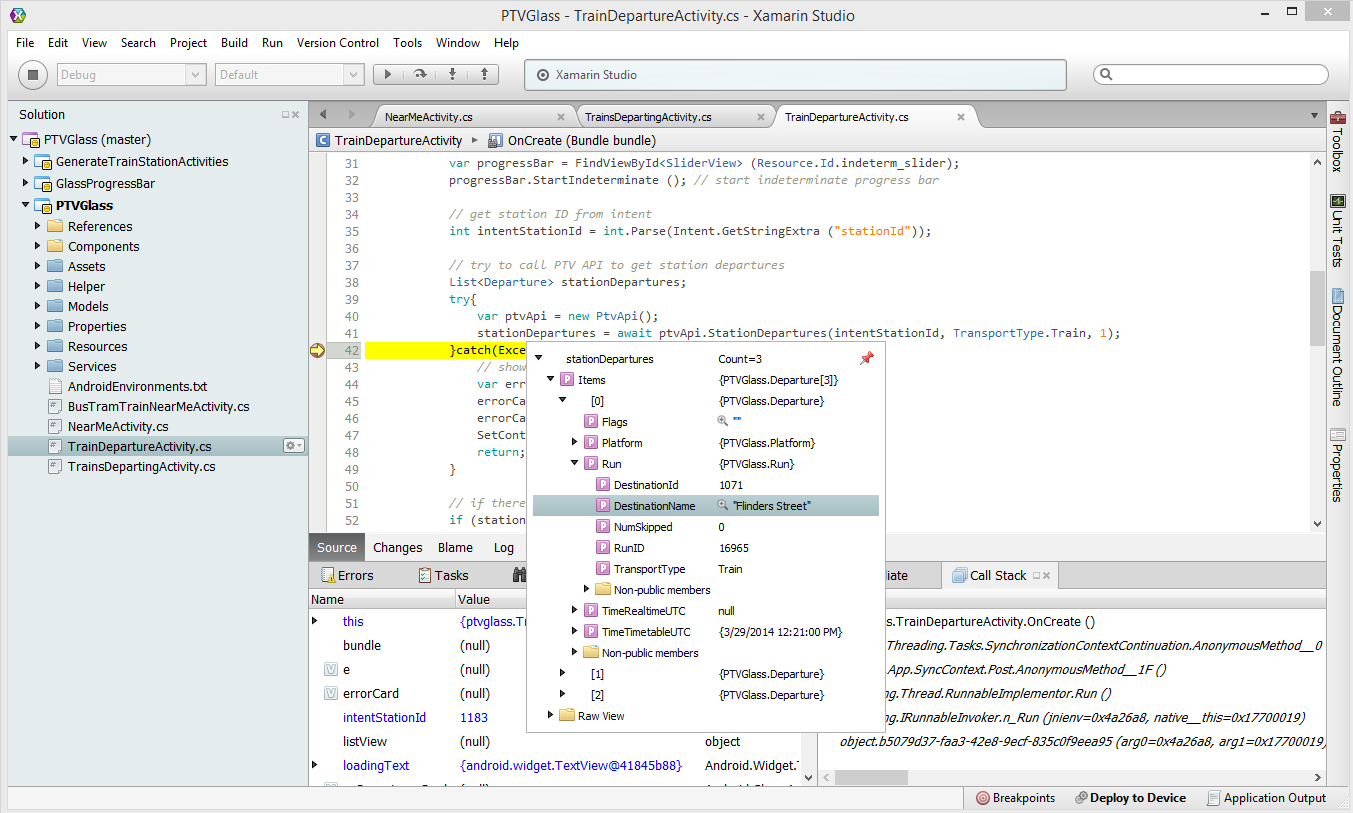Select TrainsDepartingActivity.cs in solution tree
The width and height of the screenshot is (1353, 813).
click(x=141, y=466)
